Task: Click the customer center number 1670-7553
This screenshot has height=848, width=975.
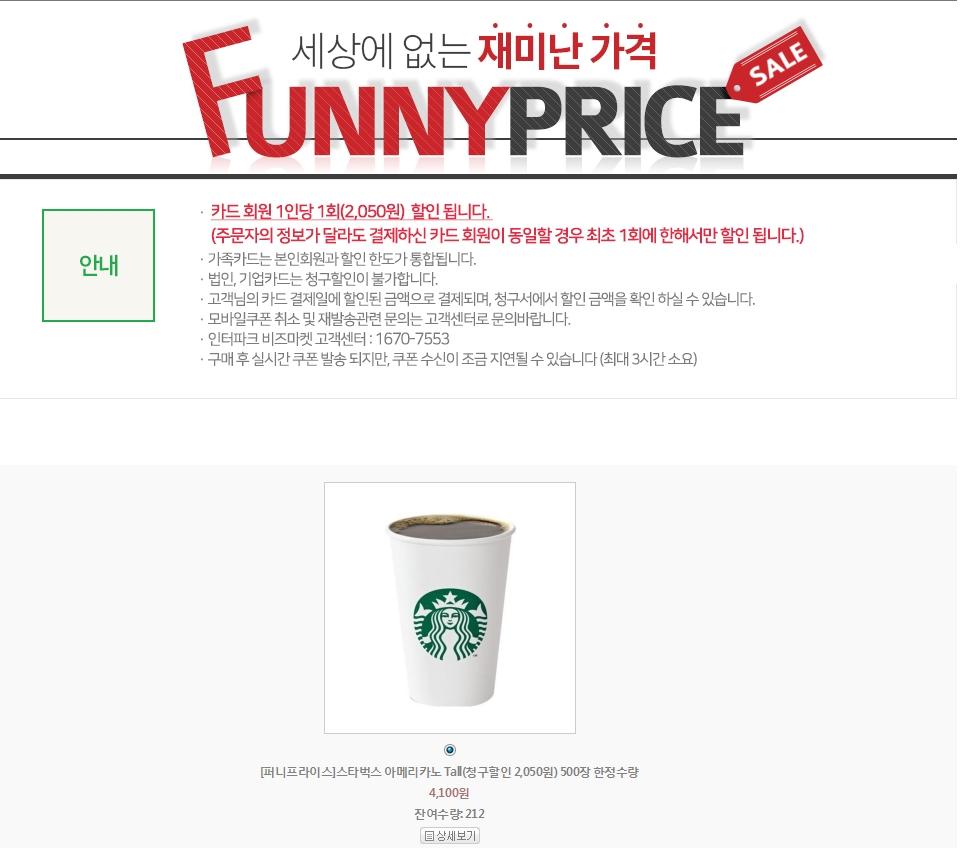Action: click(412, 339)
